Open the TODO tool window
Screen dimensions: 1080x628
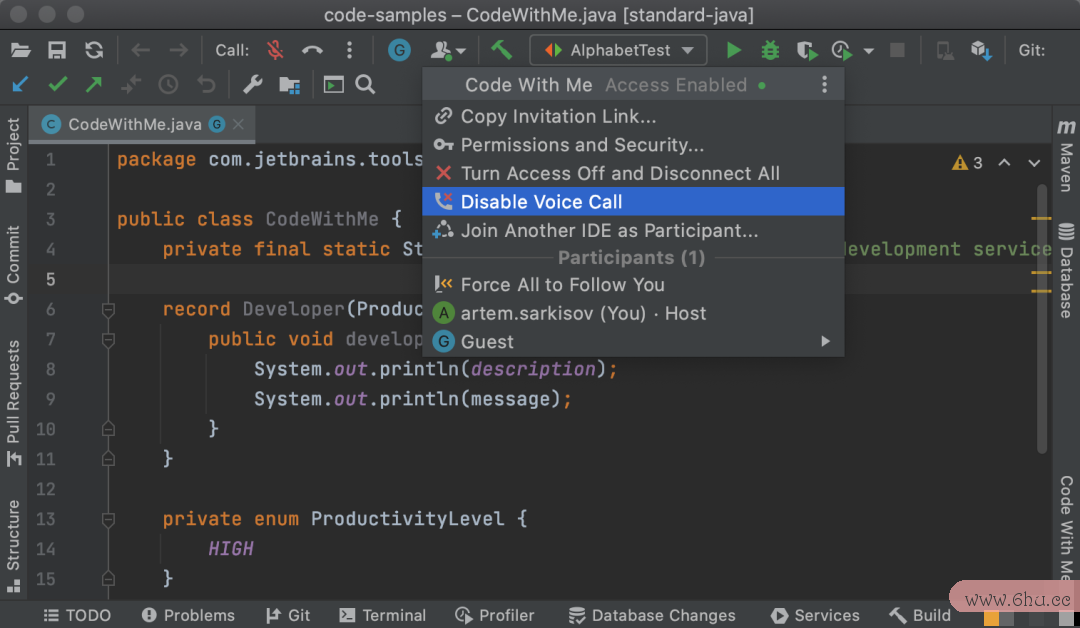pos(77,615)
